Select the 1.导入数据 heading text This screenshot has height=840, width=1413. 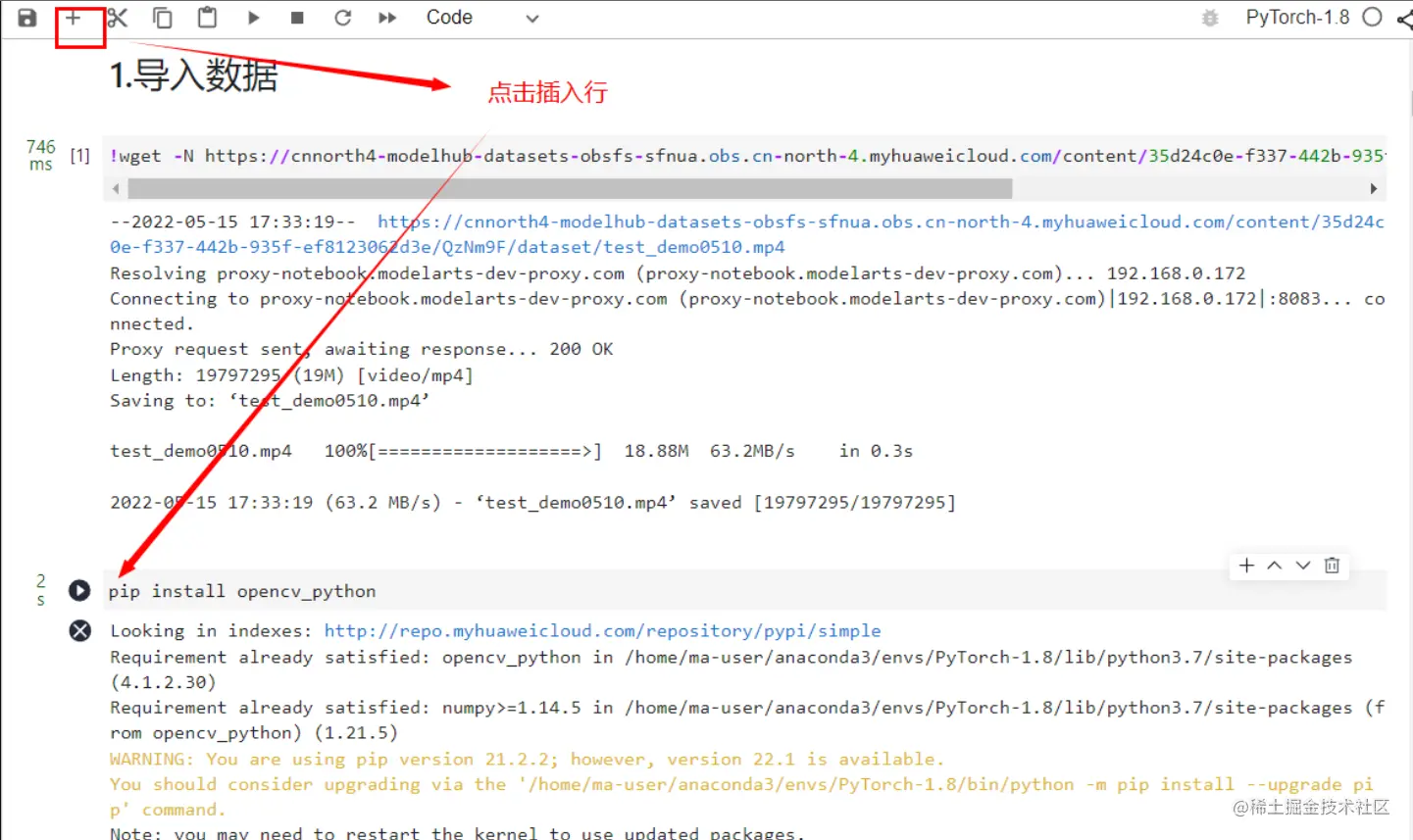[x=194, y=75]
